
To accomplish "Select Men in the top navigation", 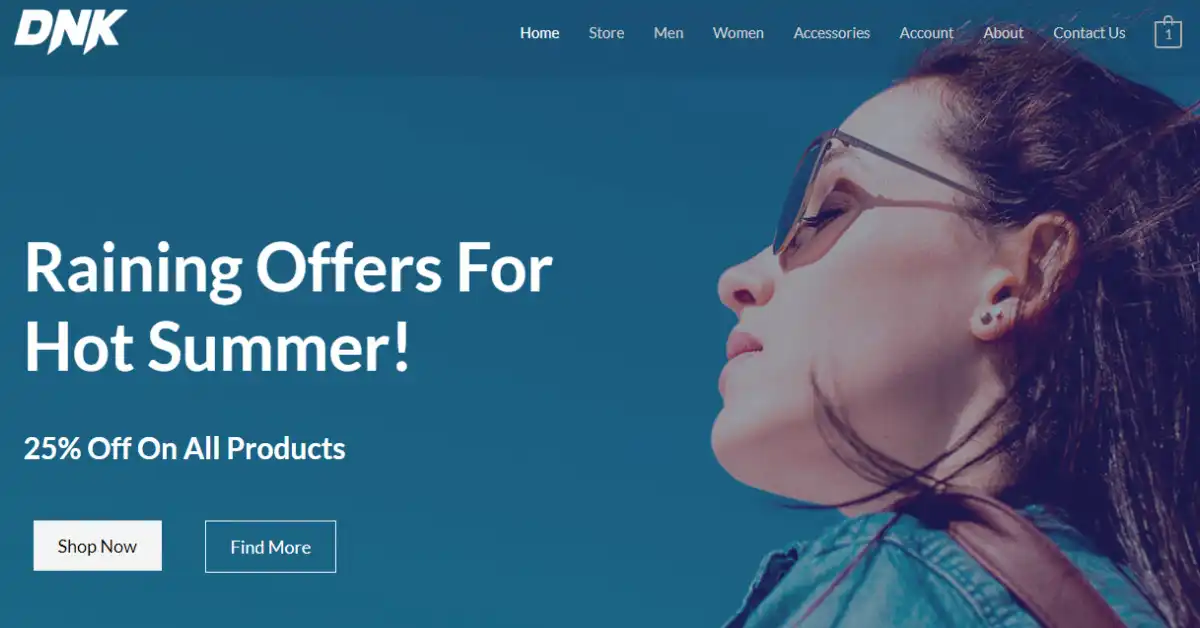I will [668, 33].
